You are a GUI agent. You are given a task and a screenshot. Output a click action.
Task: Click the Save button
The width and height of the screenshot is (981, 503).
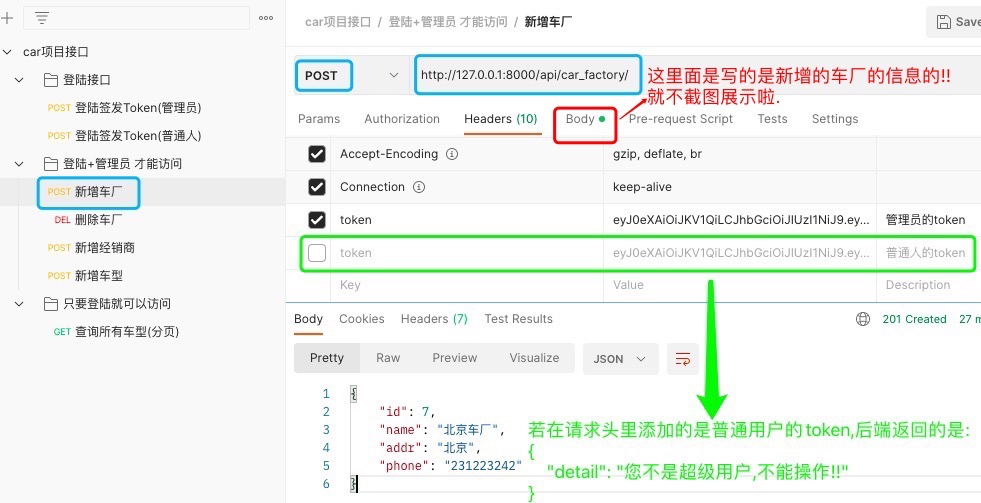(x=955, y=21)
